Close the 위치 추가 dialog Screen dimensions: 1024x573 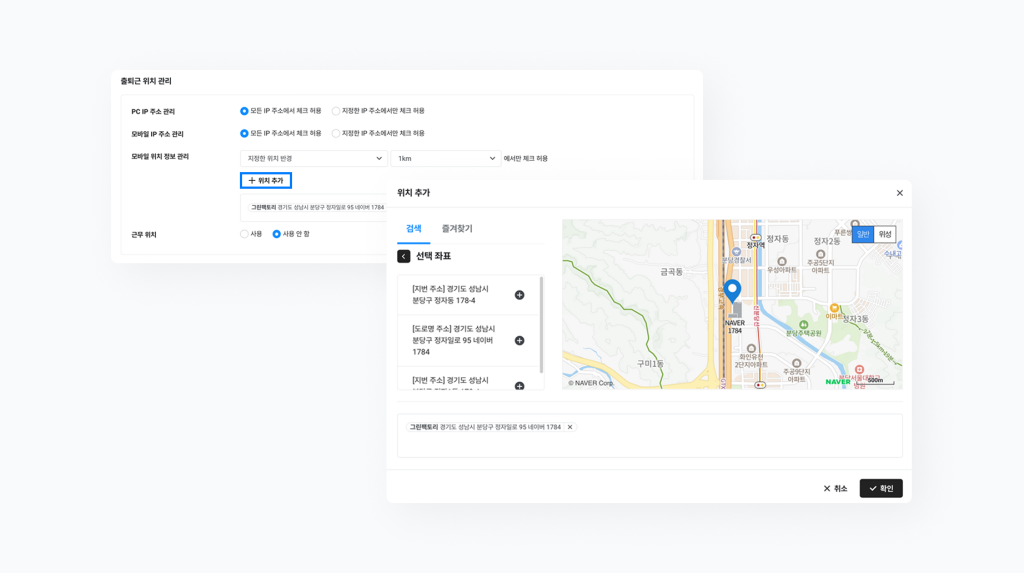tap(899, 193)
